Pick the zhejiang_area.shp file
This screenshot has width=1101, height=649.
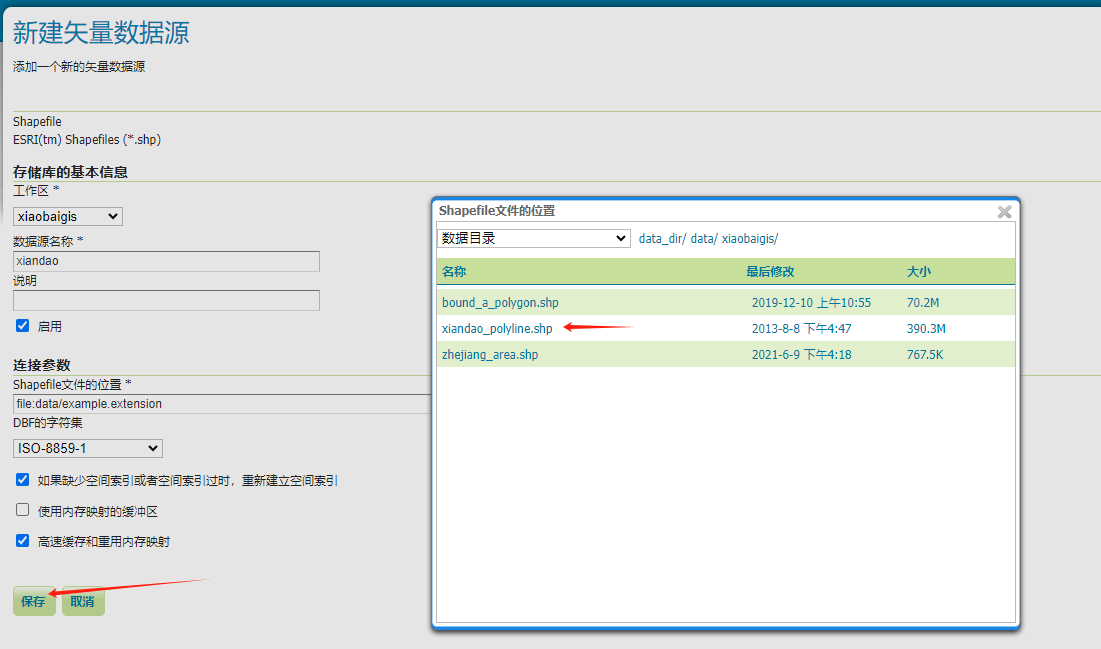tap(490, 354)
